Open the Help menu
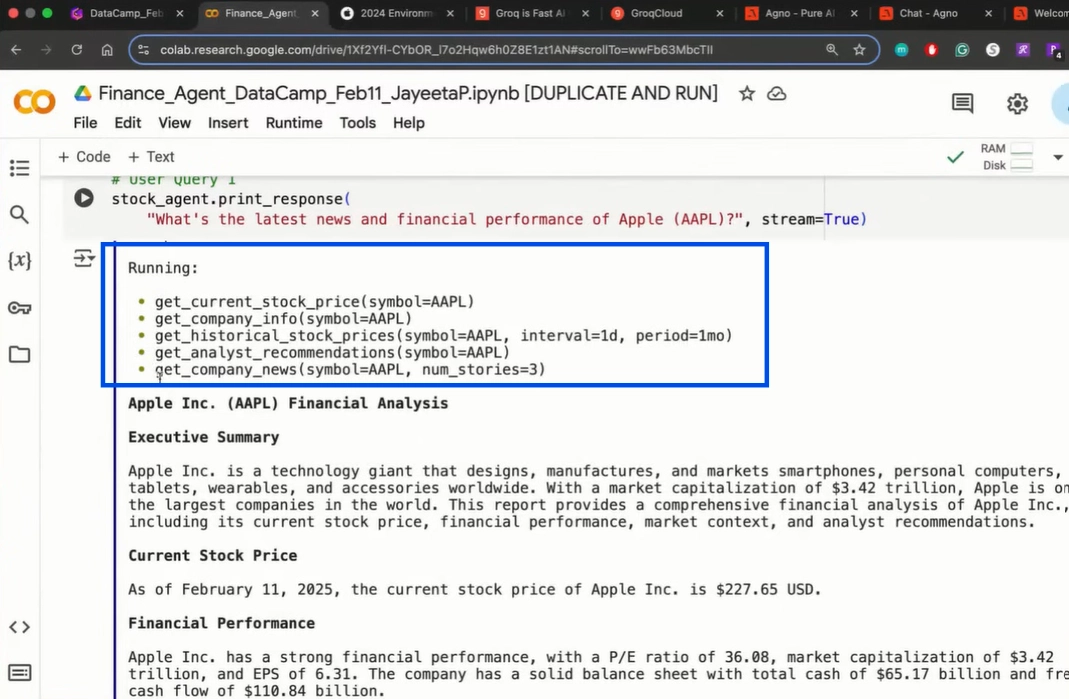The width and height of the screenshot is (1069, 699). point(408,123)
